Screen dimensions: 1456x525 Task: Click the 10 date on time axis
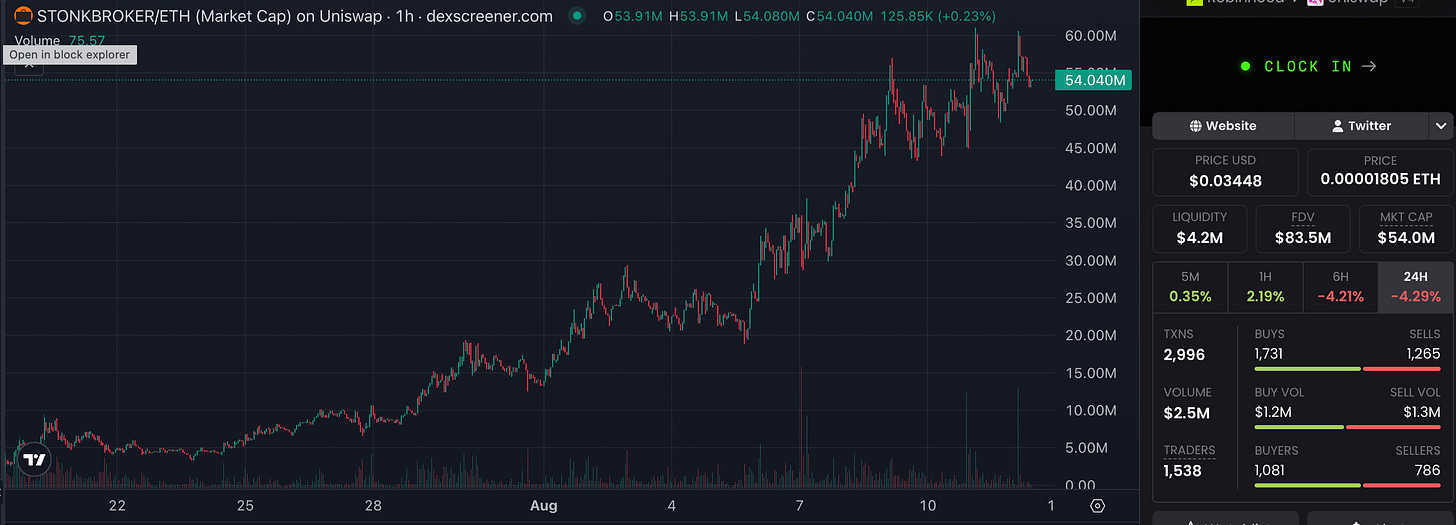click(x=929, y=506)
